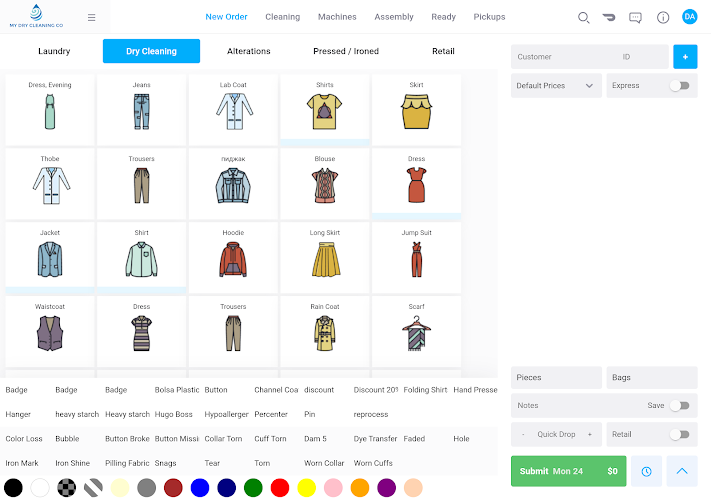Viewport: 711px width, 500px height.
Task: Open the Pressed / Ironed tab
Action: coord(346,51)
